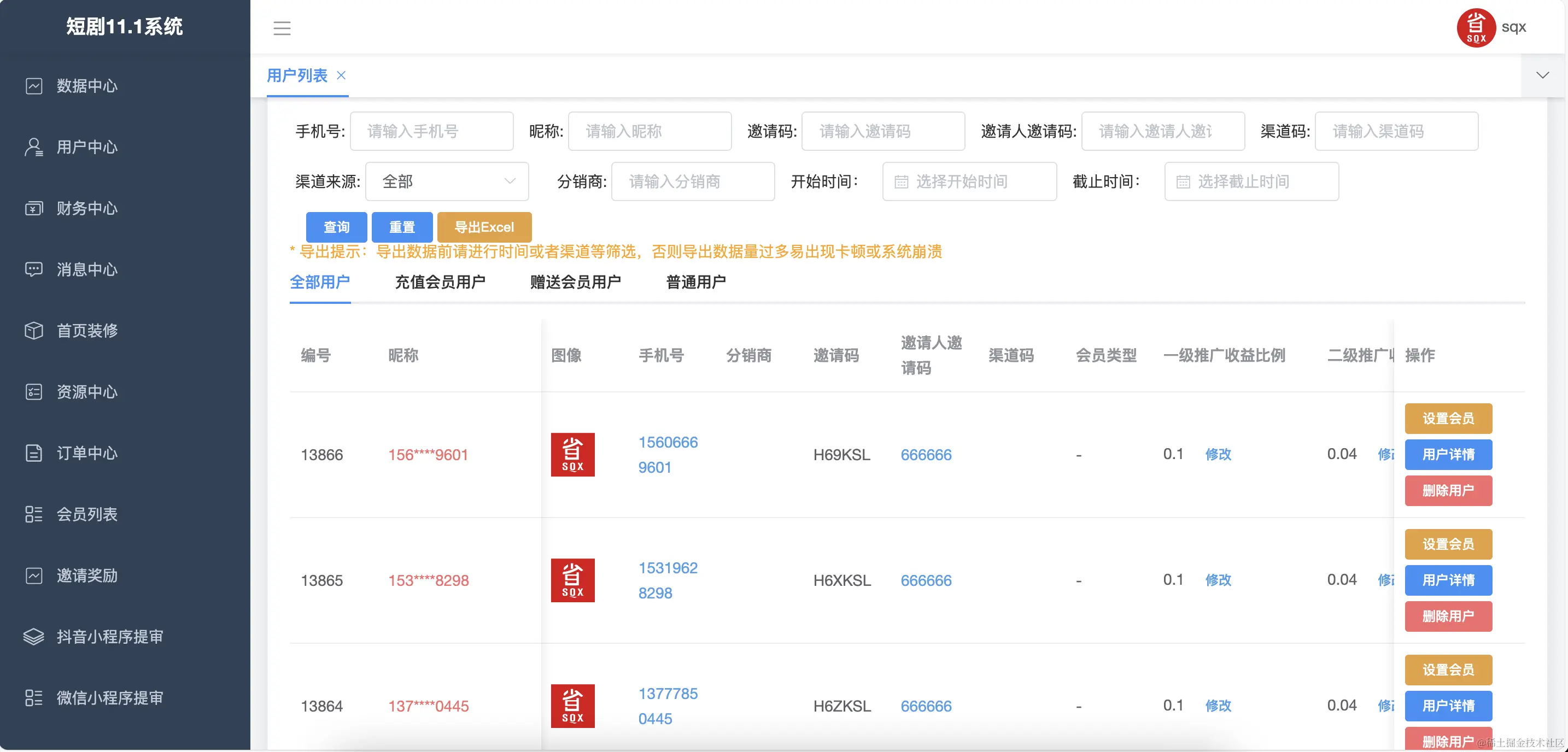The width and height of the screenshot is (1568, 752).
Task: Select the 资源中心 sidebar item
Action: tap(86, 392)
